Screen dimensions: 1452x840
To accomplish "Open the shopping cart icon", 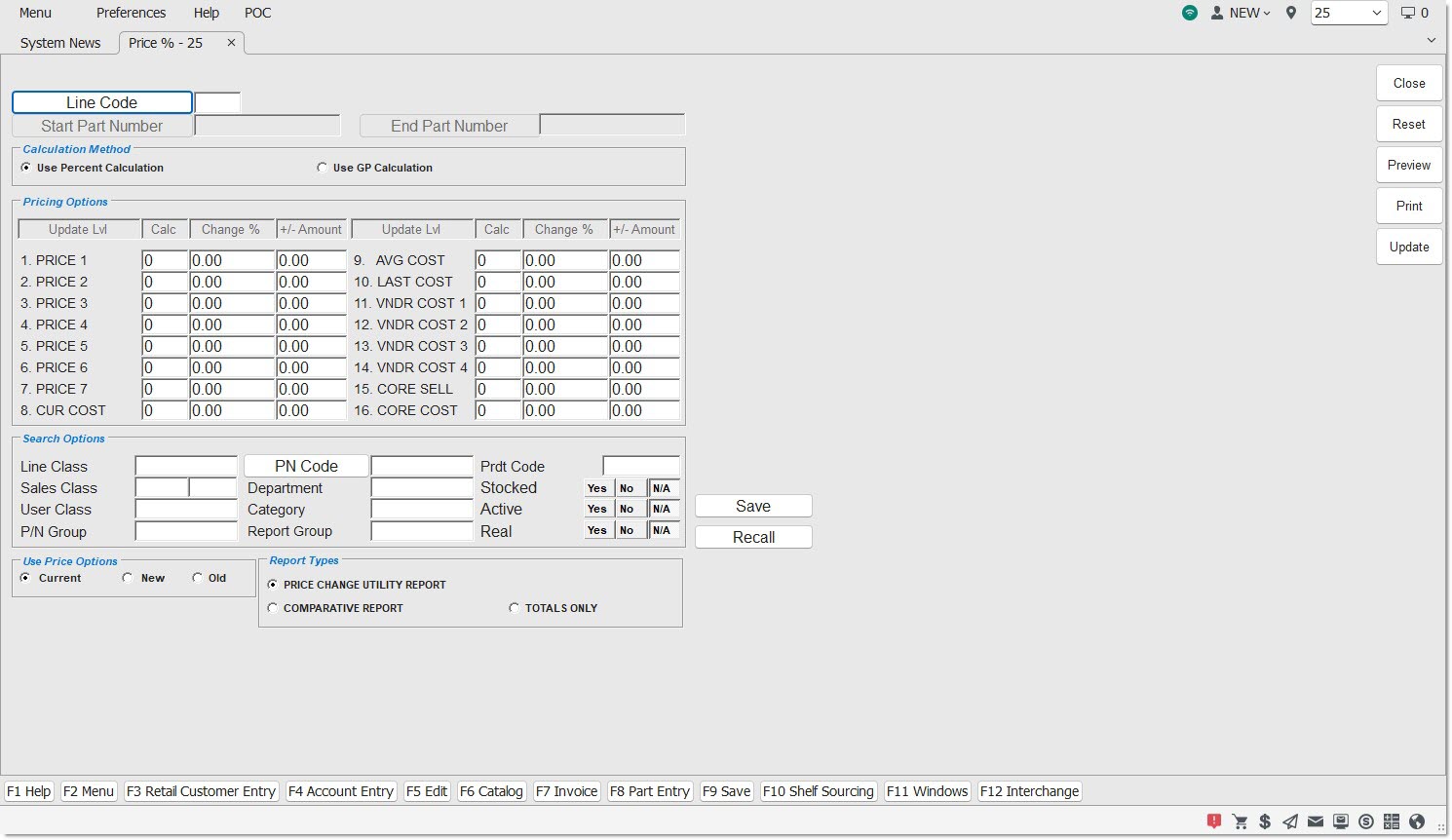I will click(1240, 821).
